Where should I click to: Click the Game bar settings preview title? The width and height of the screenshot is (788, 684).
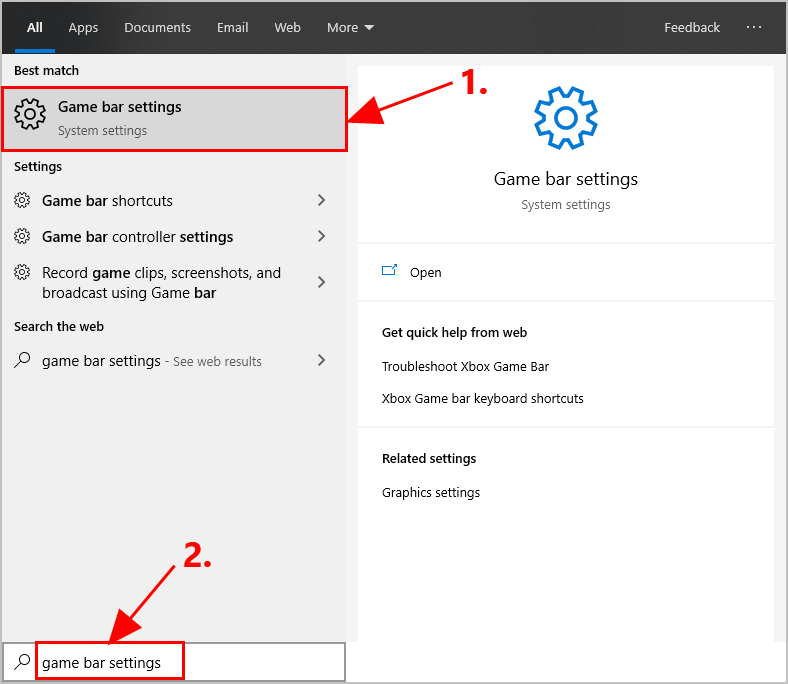566,179
